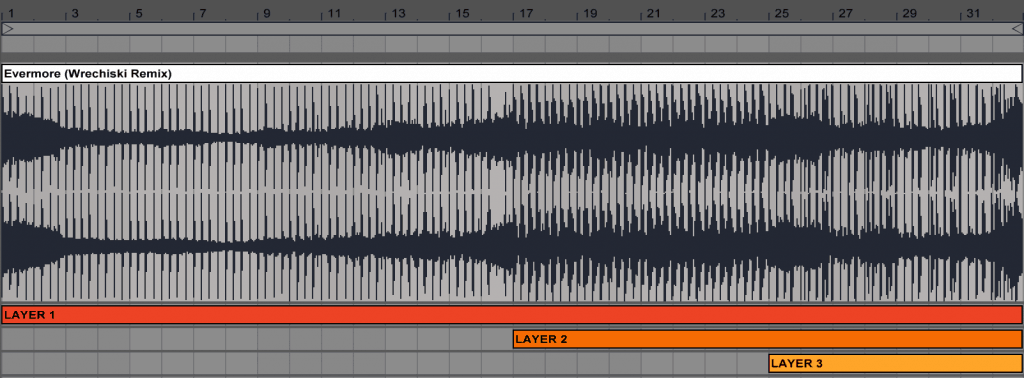Click bar 31 on the ruler
This screenshot has width=1024, height=378.
[974, 13]
